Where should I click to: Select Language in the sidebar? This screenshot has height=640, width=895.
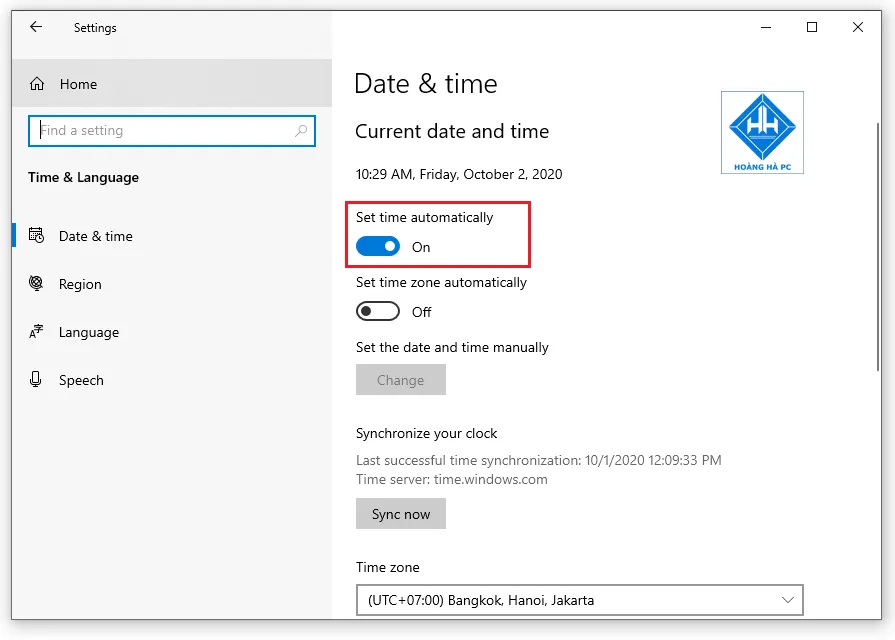pyautogui.click(x=88, y=332)
